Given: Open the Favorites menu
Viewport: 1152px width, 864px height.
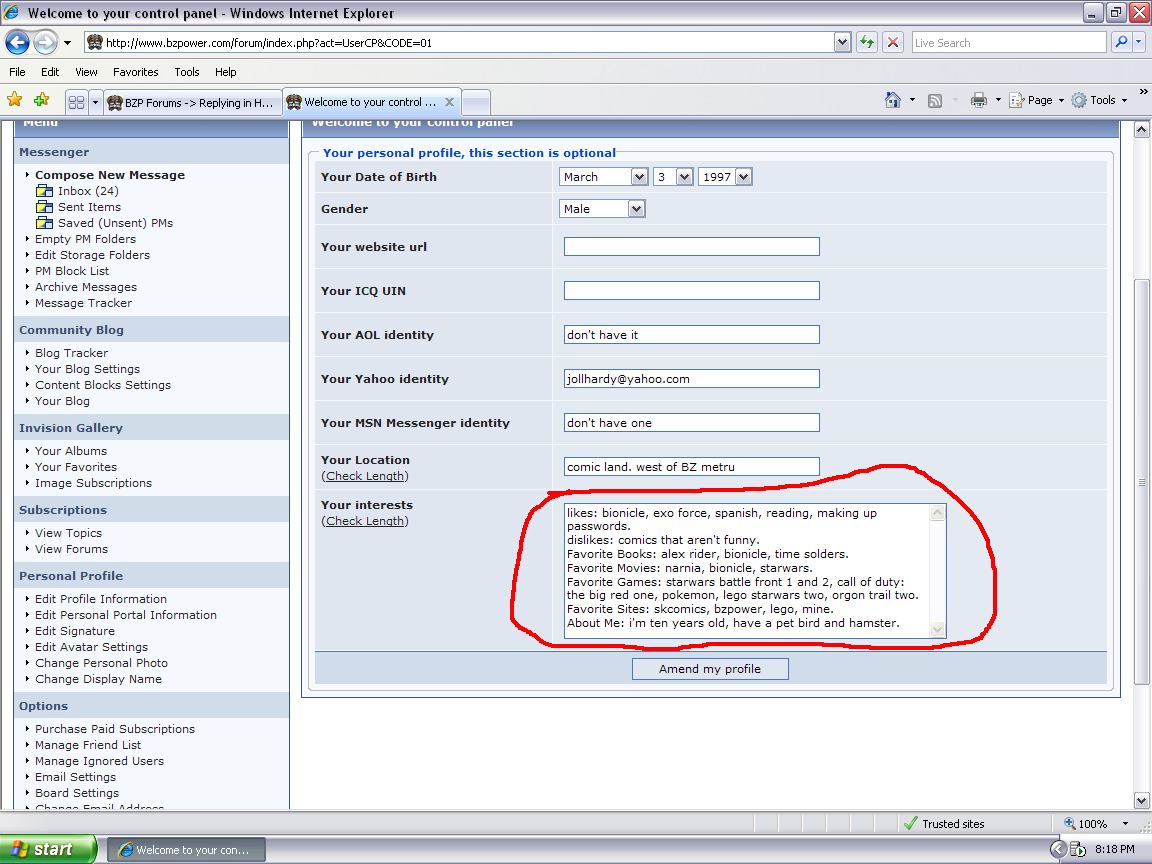Looking at the screenshot, I should (x=135, y=72).
